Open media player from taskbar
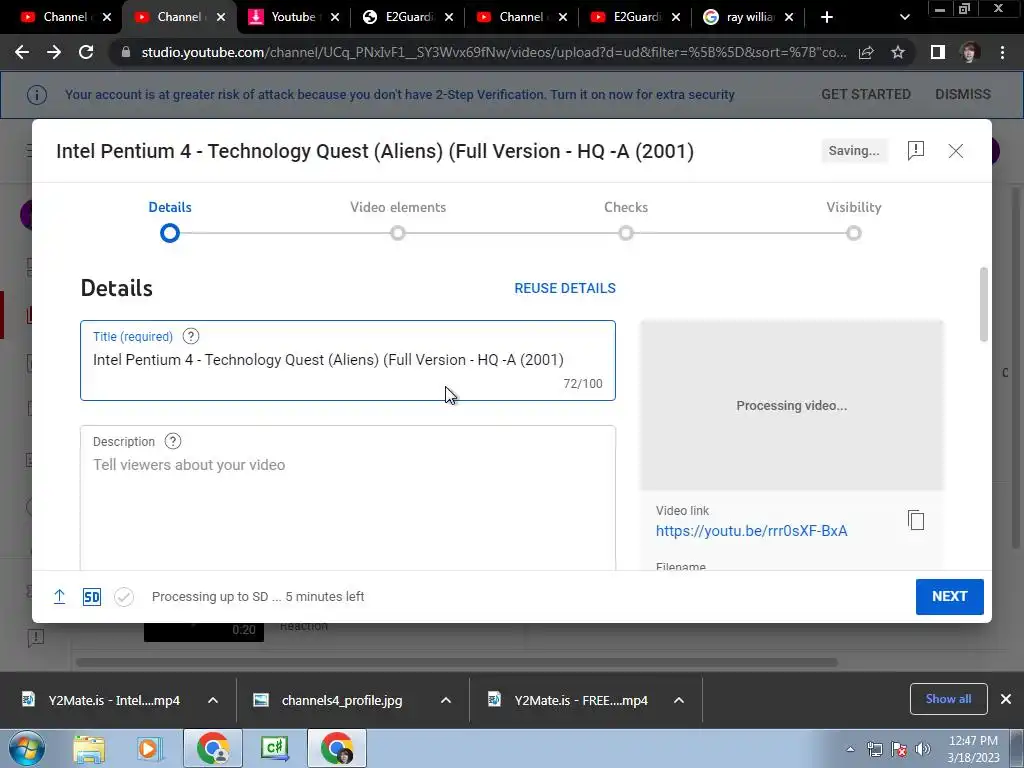This screenshot has width=1024, height=768. point(149,749)
